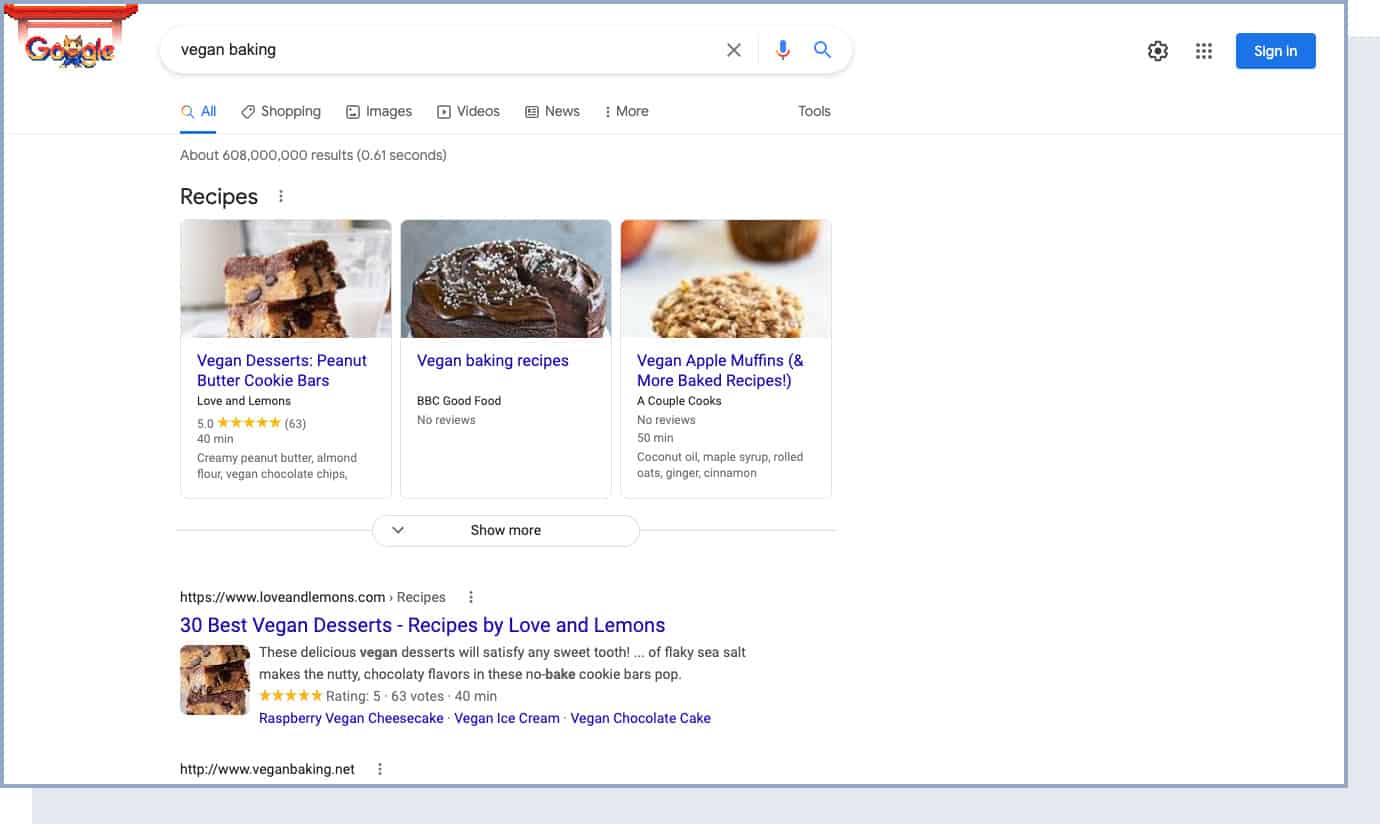Image resolution: width=1380 pixels, height=824 pixels.
Task: Switch to the News tab
Action: (552, 112)
